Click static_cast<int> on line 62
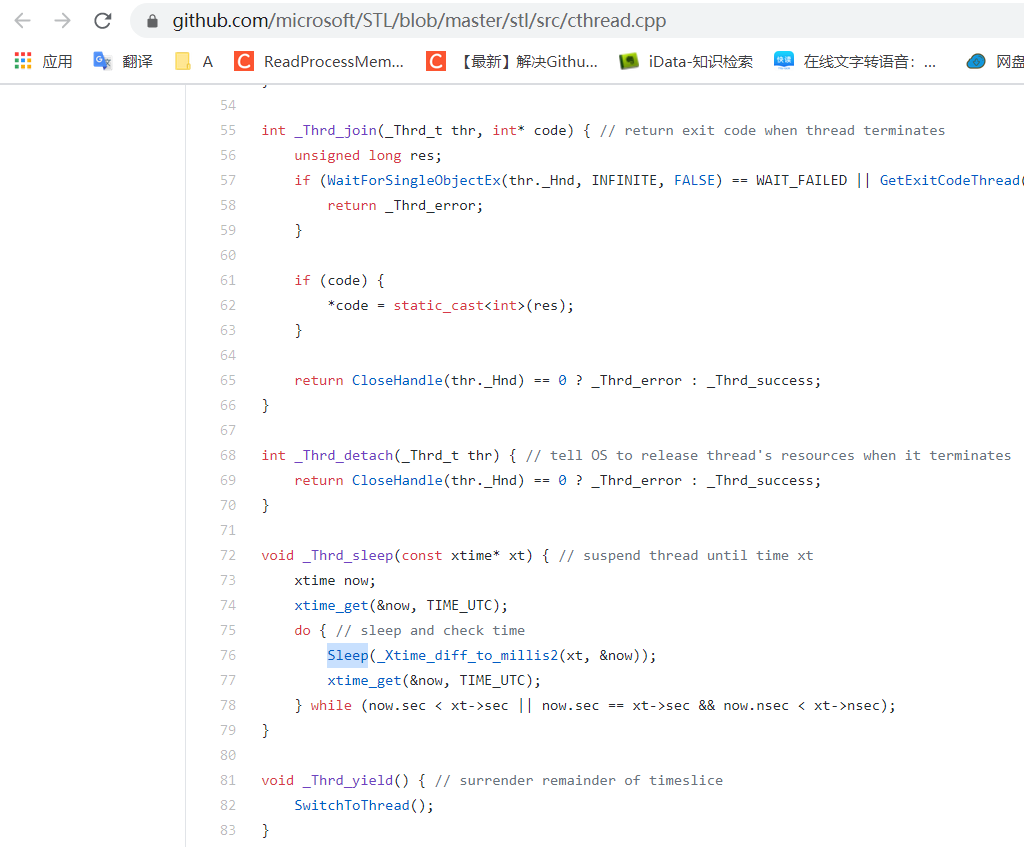1024x847 pixels. point(459,306)
